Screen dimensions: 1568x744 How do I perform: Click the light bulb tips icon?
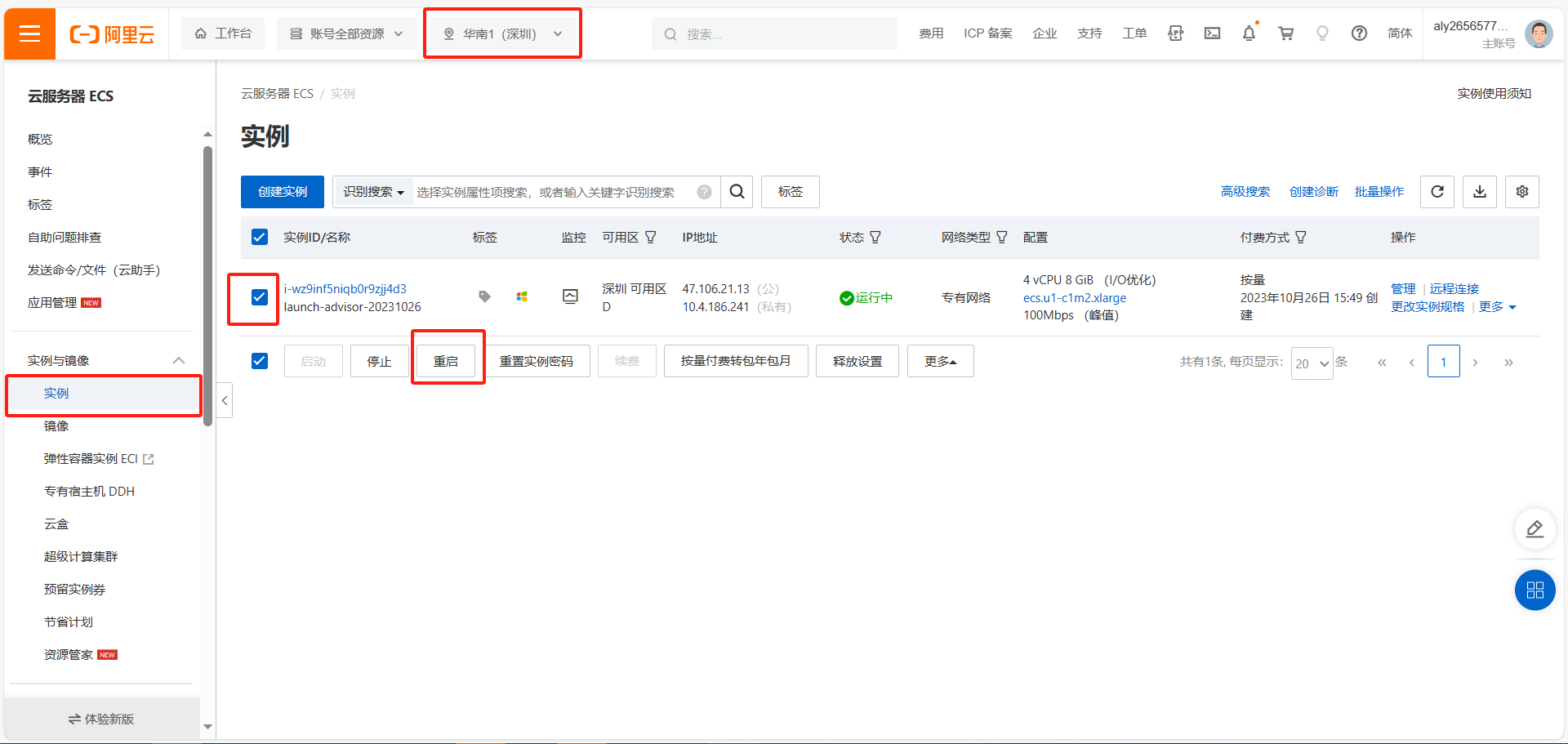click(x=1322, y=33)
